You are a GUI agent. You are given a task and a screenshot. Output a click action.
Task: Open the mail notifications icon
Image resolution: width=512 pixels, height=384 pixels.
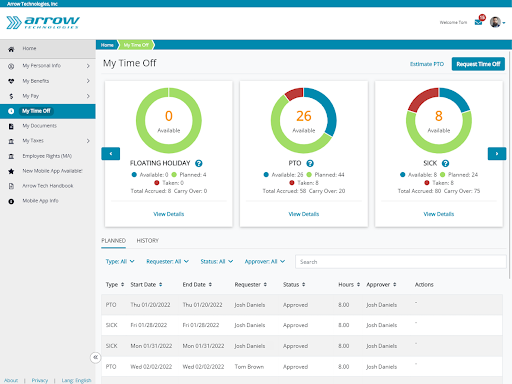[x=478, y=22]
